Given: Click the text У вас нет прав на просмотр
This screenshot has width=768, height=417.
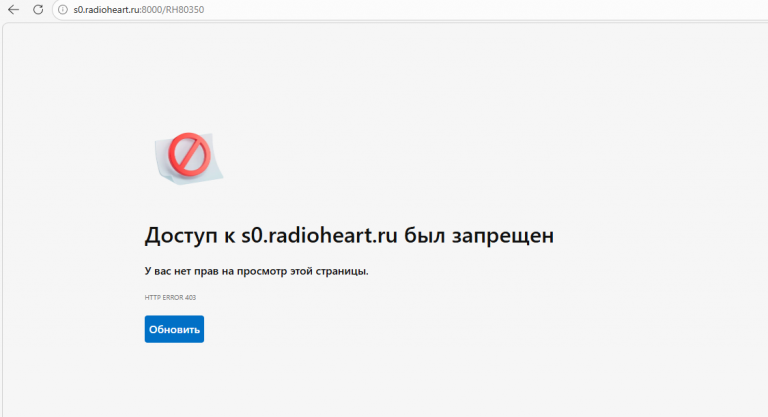Looking at the screenshot, I should coord(216,271).
